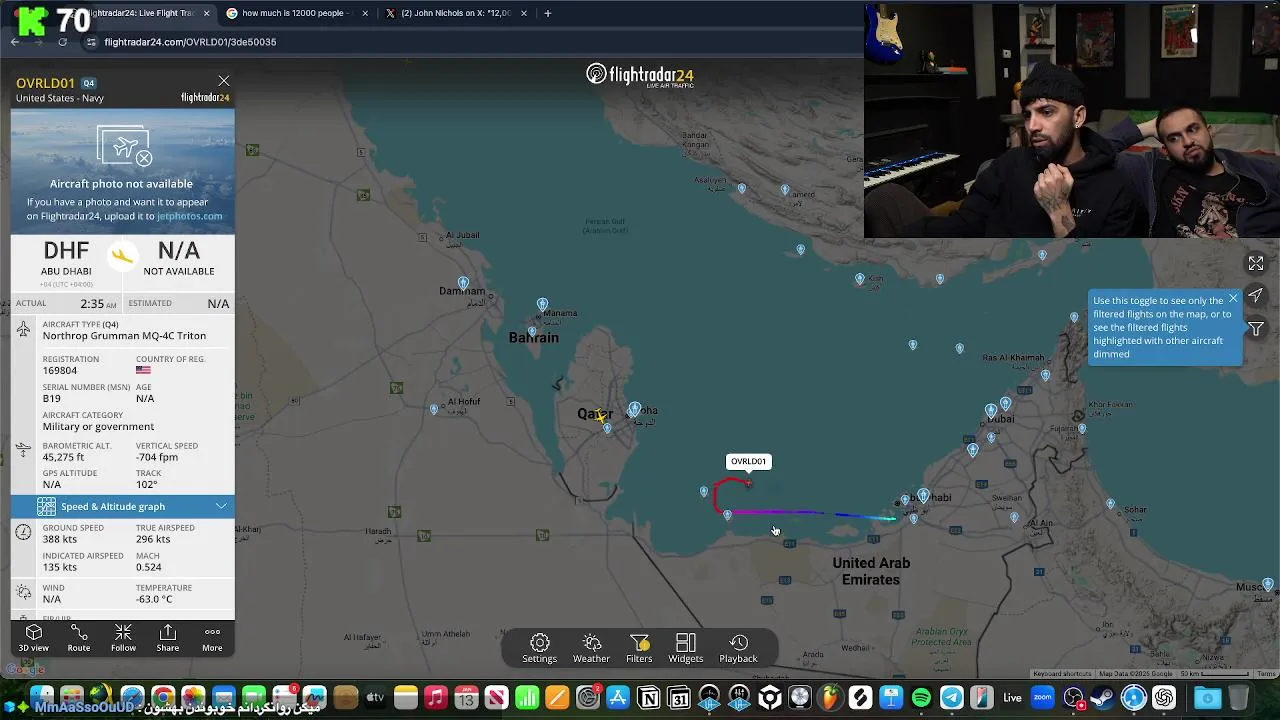Open the Trash in the Dock
1280x720 pixels.
click(x=1239, y=698)
